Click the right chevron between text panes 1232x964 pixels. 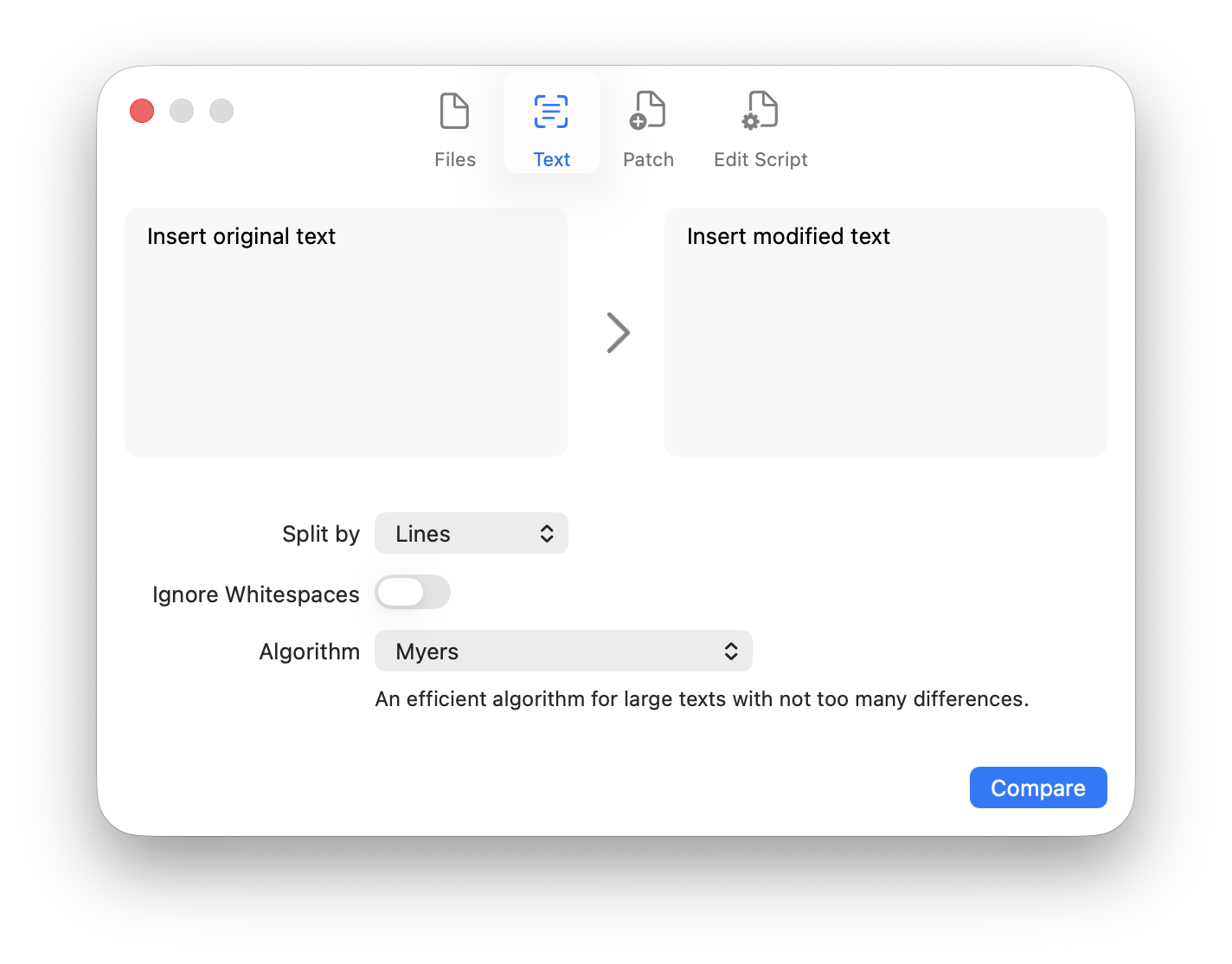(618, 332)
